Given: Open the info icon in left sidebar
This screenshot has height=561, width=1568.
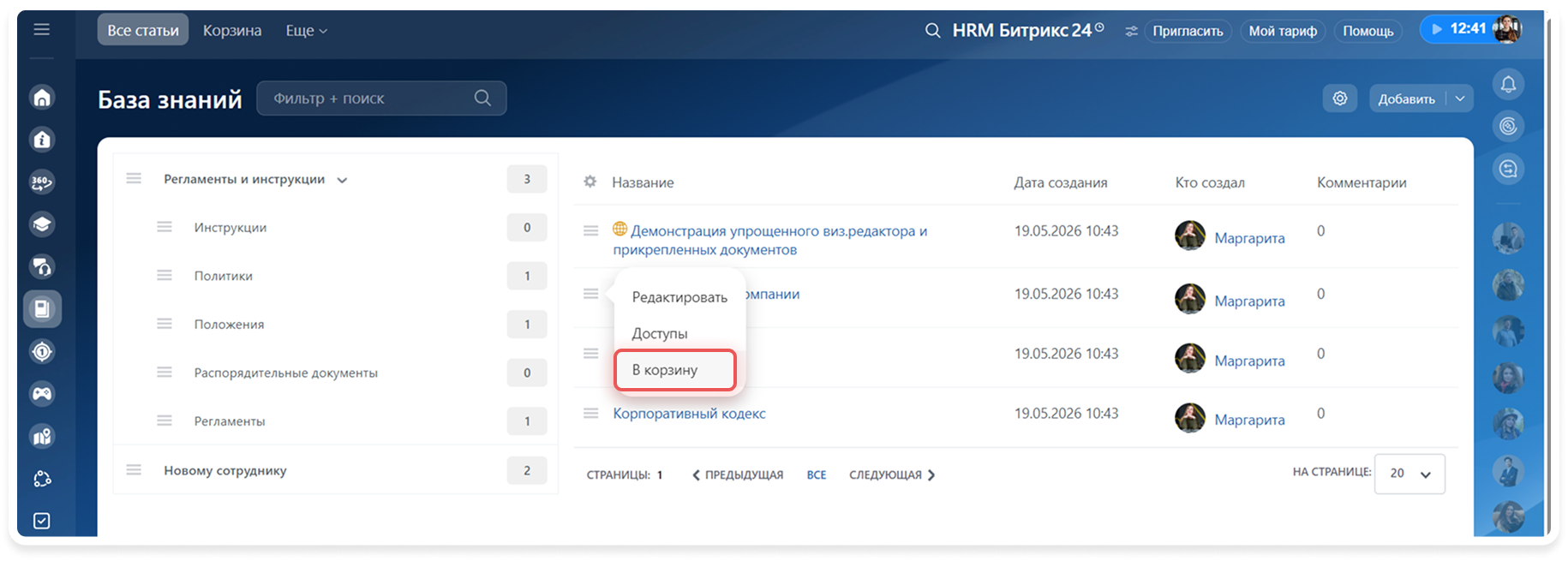Looking at the screenshot, I should 42,140.
